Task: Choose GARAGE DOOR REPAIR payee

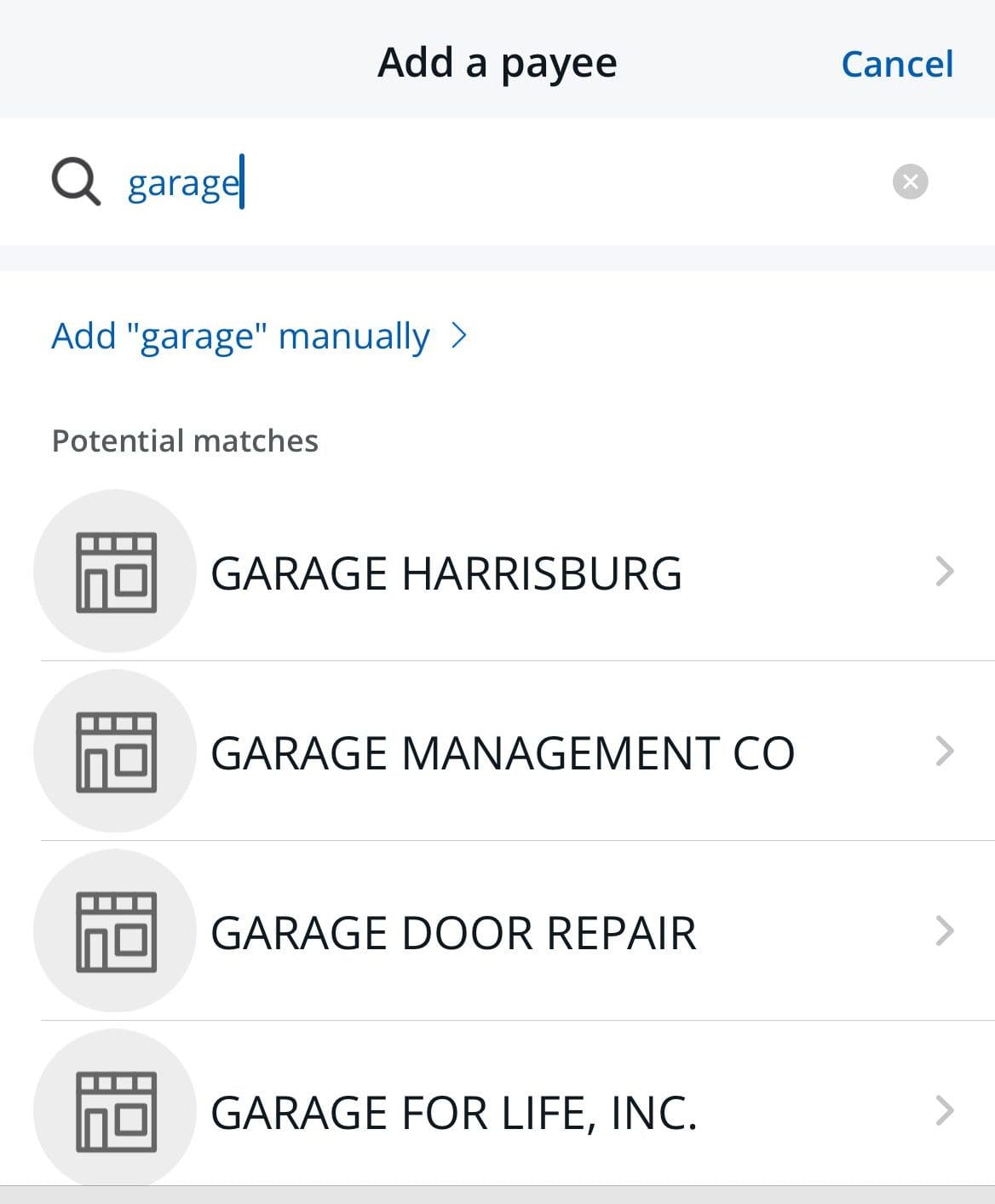Action: pos(453,933)
